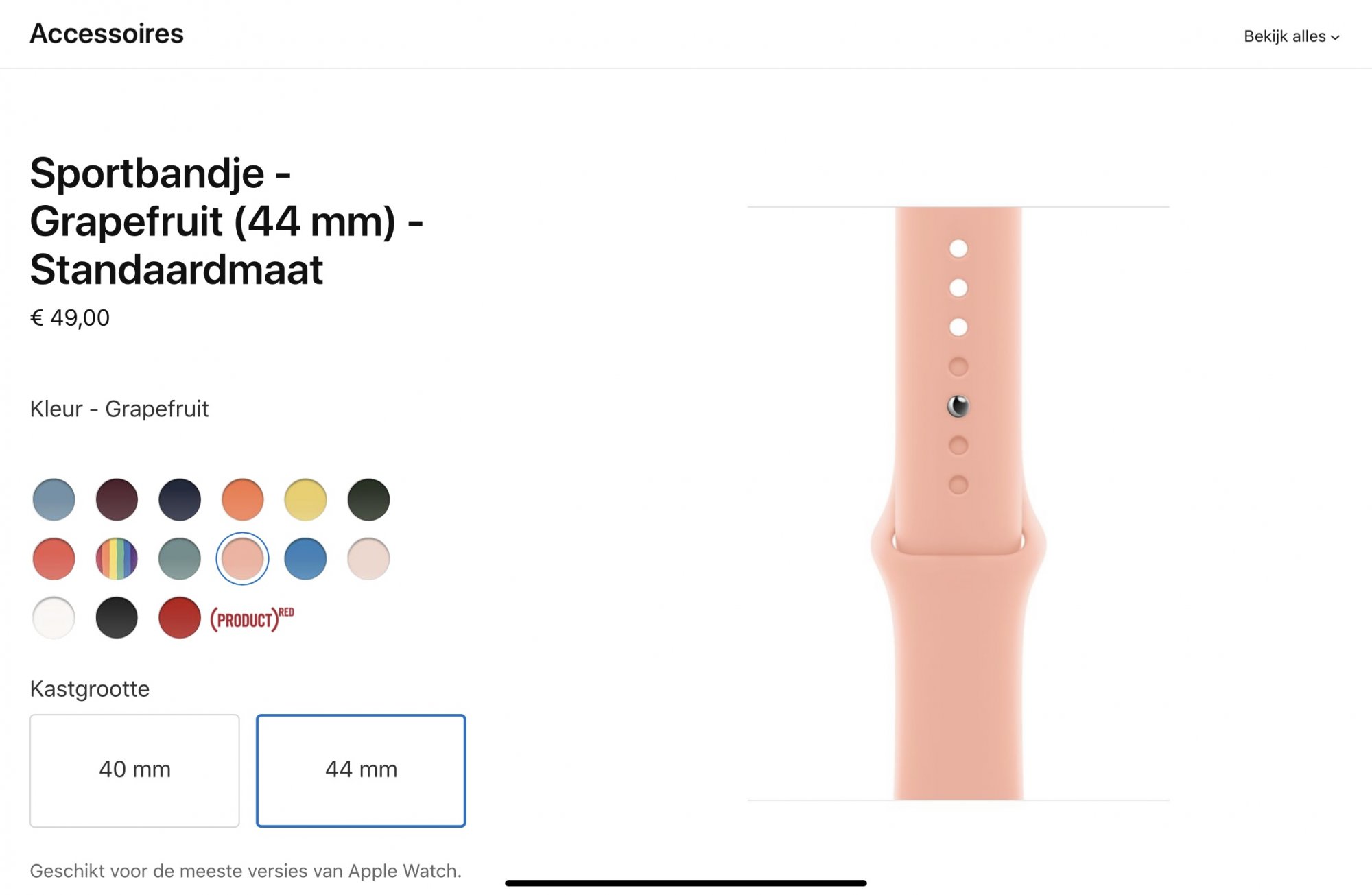Choose the 40 mm case size
The height and width of the screenshot is (895, 1372).
click(x=134, y=770)
